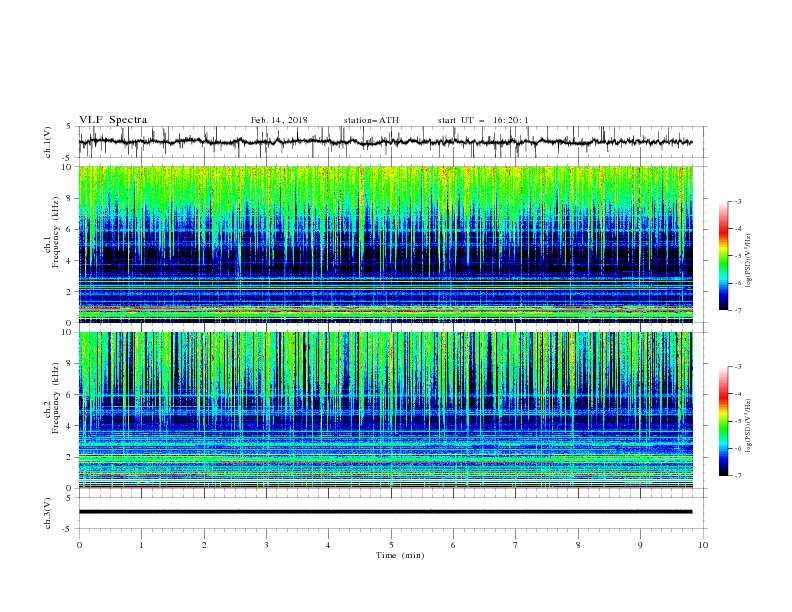Click the '-3' label on the ch.1 color bar
This screenshot has width=792, height=612.
738,201
